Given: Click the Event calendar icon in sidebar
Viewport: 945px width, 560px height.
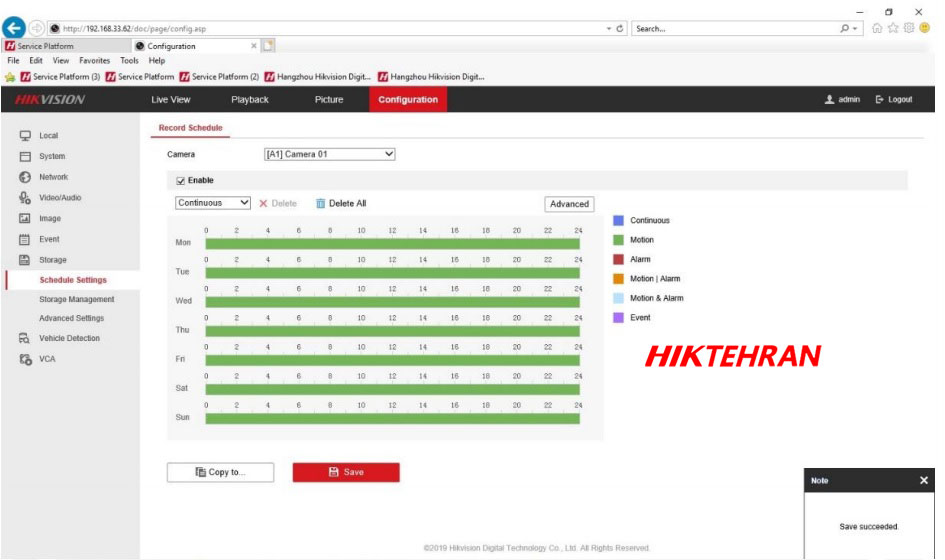Looking at the screenshot, I should [25, 239].
